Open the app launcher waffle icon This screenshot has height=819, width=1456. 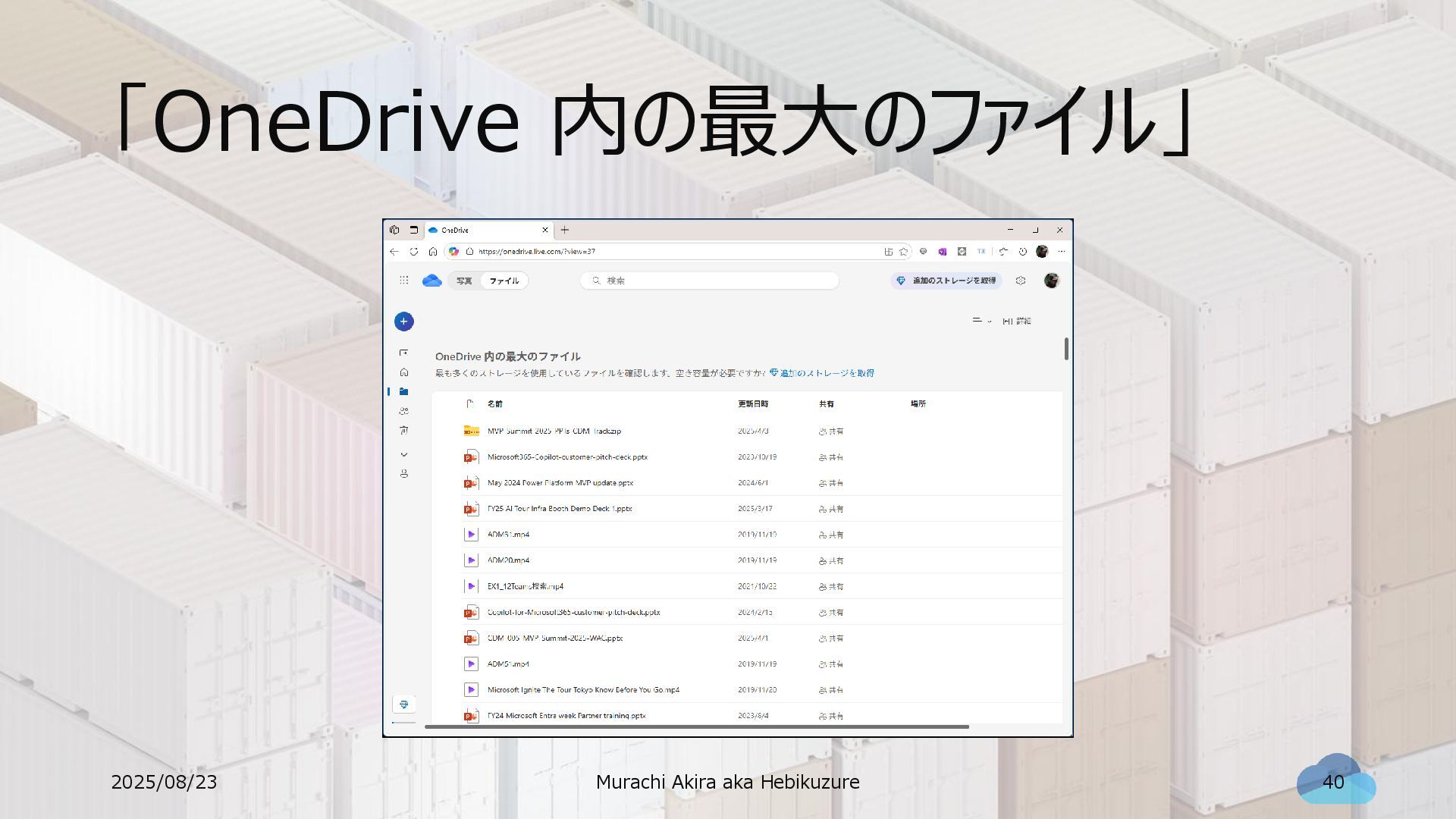click(404, 281)
